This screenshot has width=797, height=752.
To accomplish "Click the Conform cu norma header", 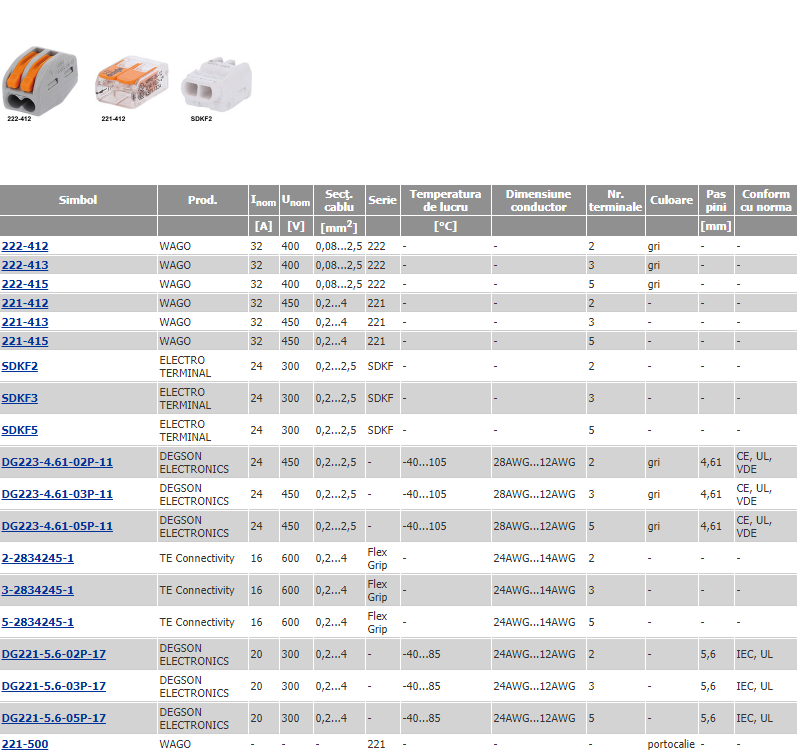I will click(766, 200).
